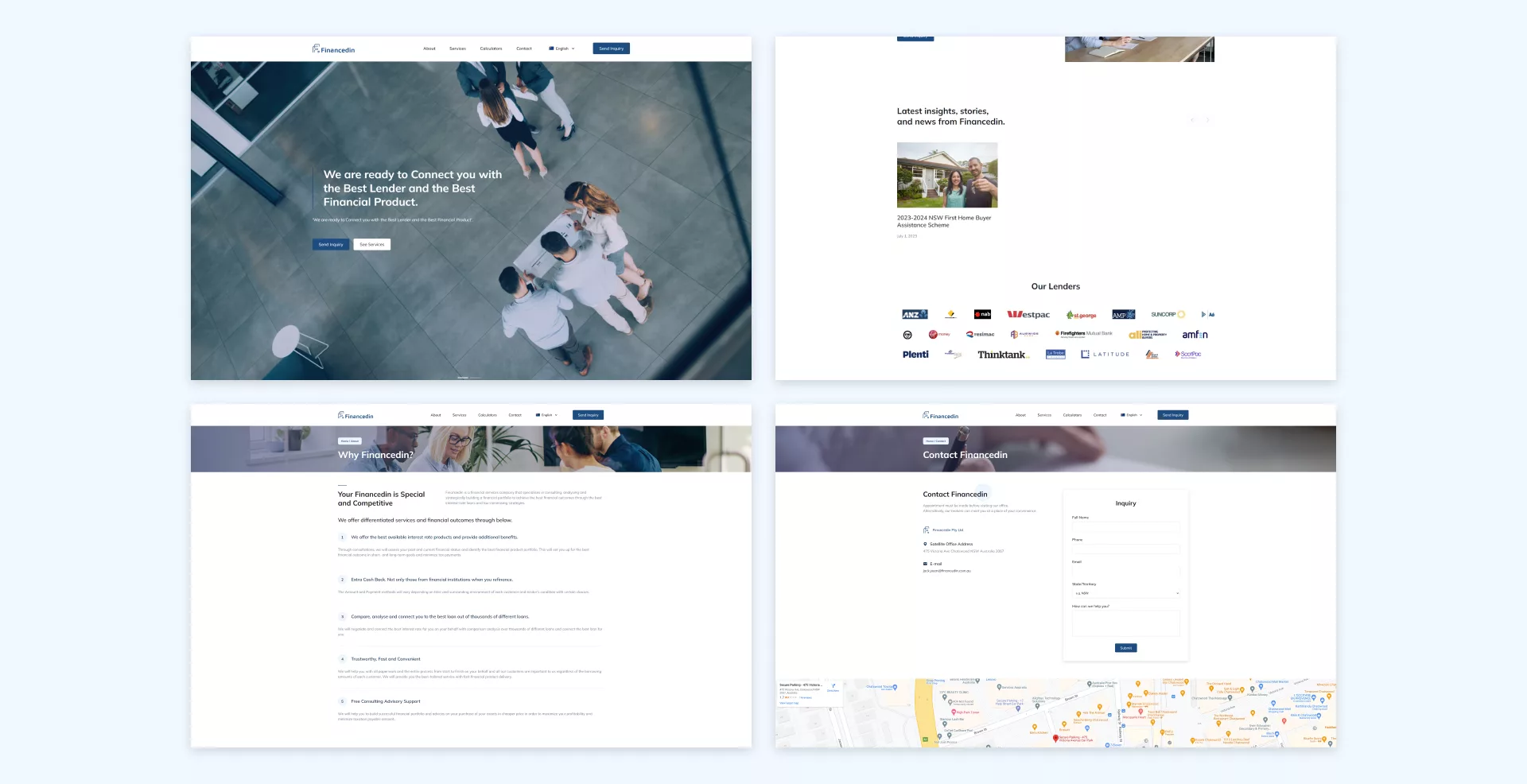Open Services in the home page navigation

point(457,49)
